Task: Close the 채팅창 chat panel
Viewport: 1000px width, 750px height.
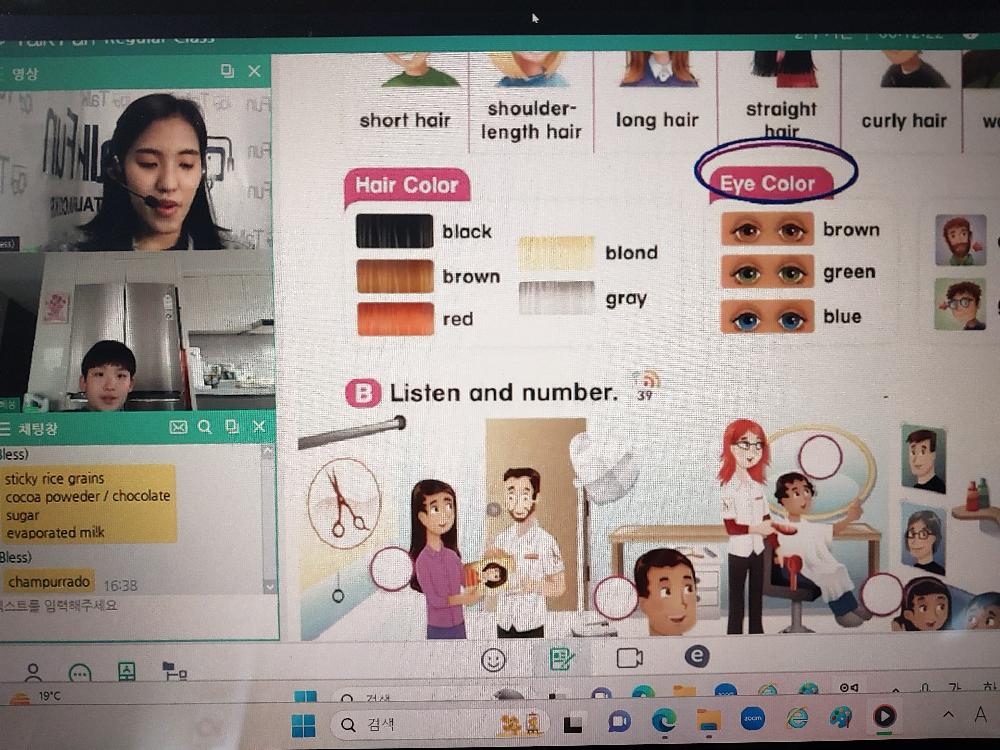Action: pos(259,427)
